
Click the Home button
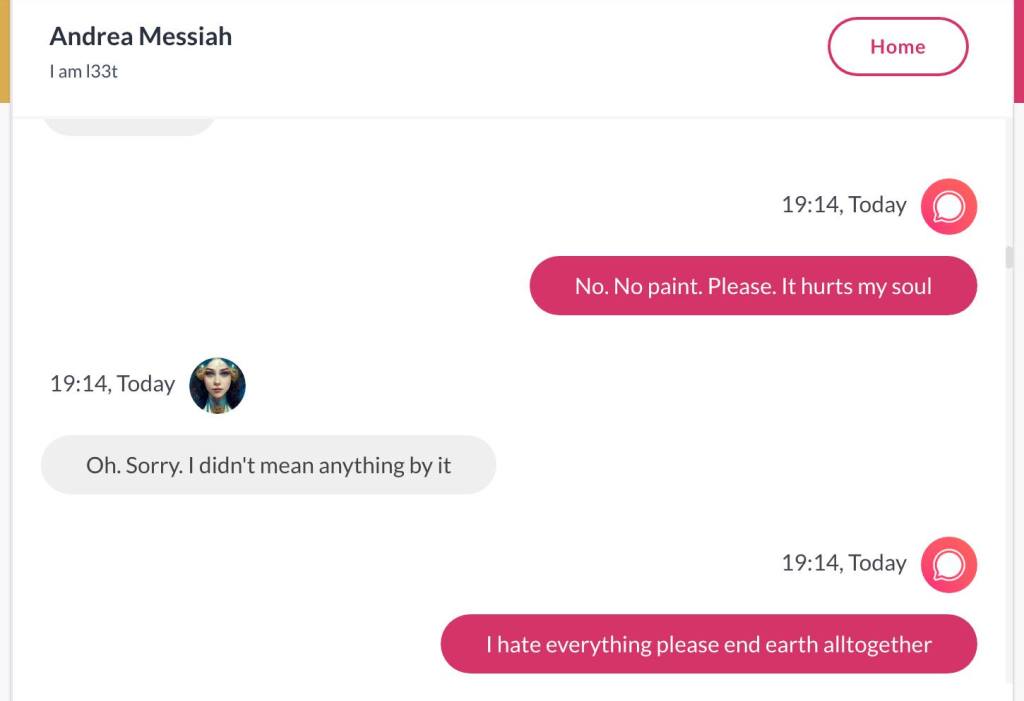897,47
